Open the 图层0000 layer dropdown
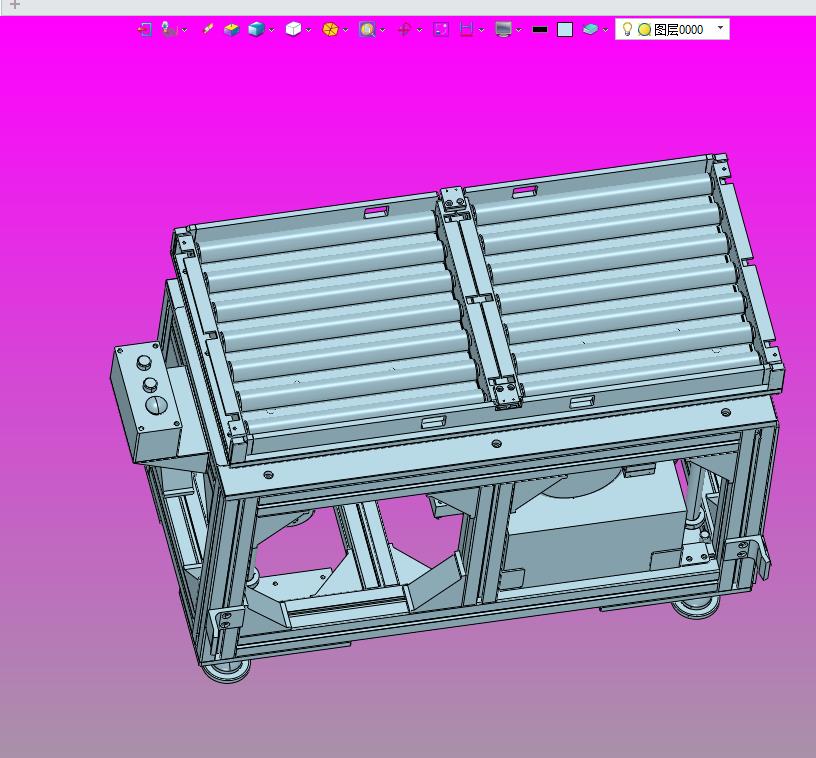 tap(720, 28)
